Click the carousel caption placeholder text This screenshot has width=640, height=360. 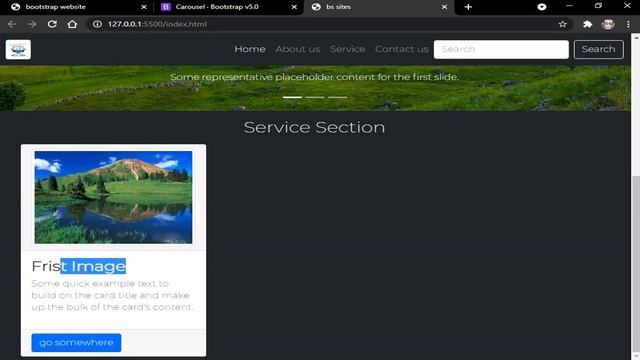click(x=314, y=77)
